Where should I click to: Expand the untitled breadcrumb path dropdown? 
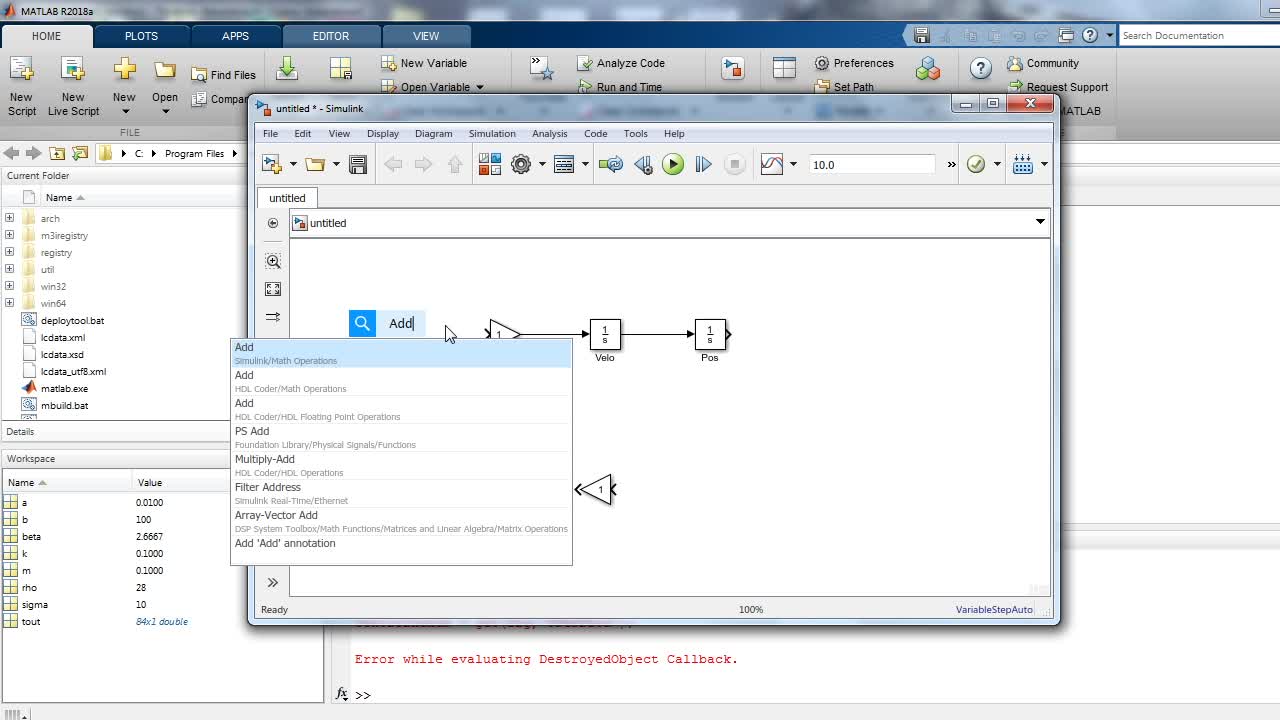click(x=1040, y=222)
